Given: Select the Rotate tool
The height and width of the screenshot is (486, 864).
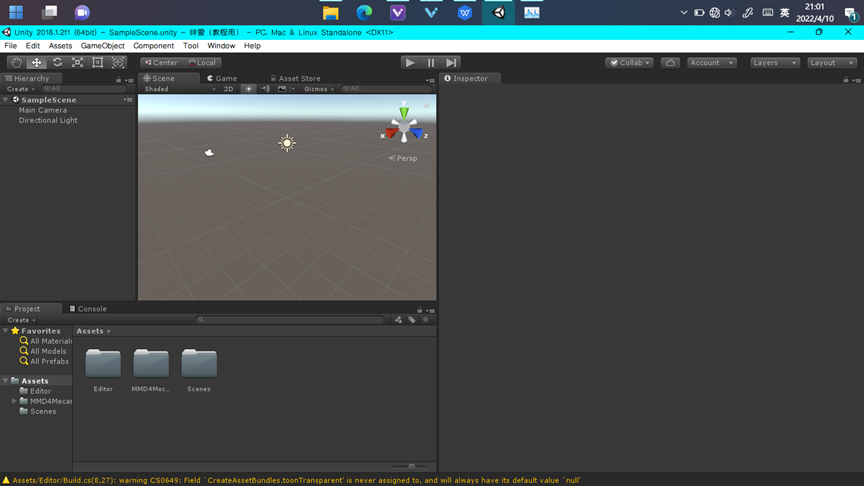Looking at the screenshot, I should pyautogui.click(x=57, y=62).
